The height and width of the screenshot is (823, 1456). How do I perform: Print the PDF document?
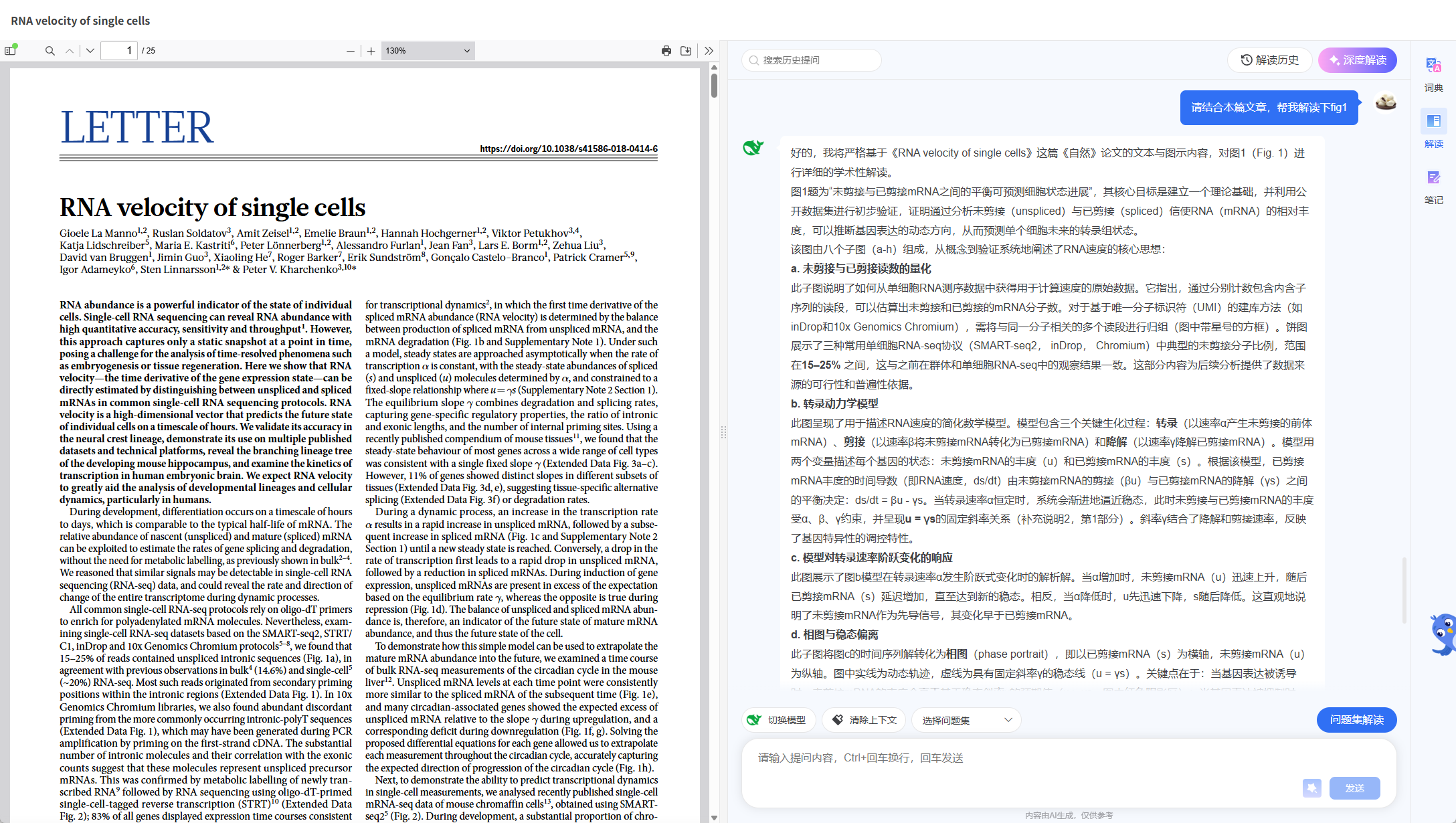666,51
